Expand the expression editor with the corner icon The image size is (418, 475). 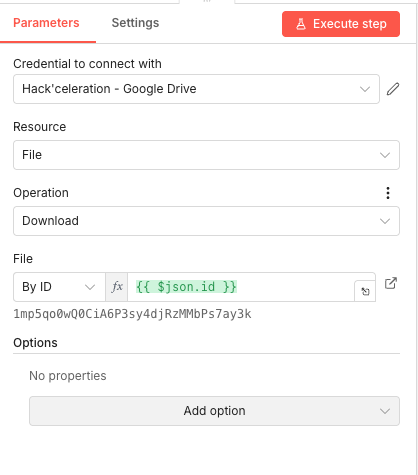[365, 291]
